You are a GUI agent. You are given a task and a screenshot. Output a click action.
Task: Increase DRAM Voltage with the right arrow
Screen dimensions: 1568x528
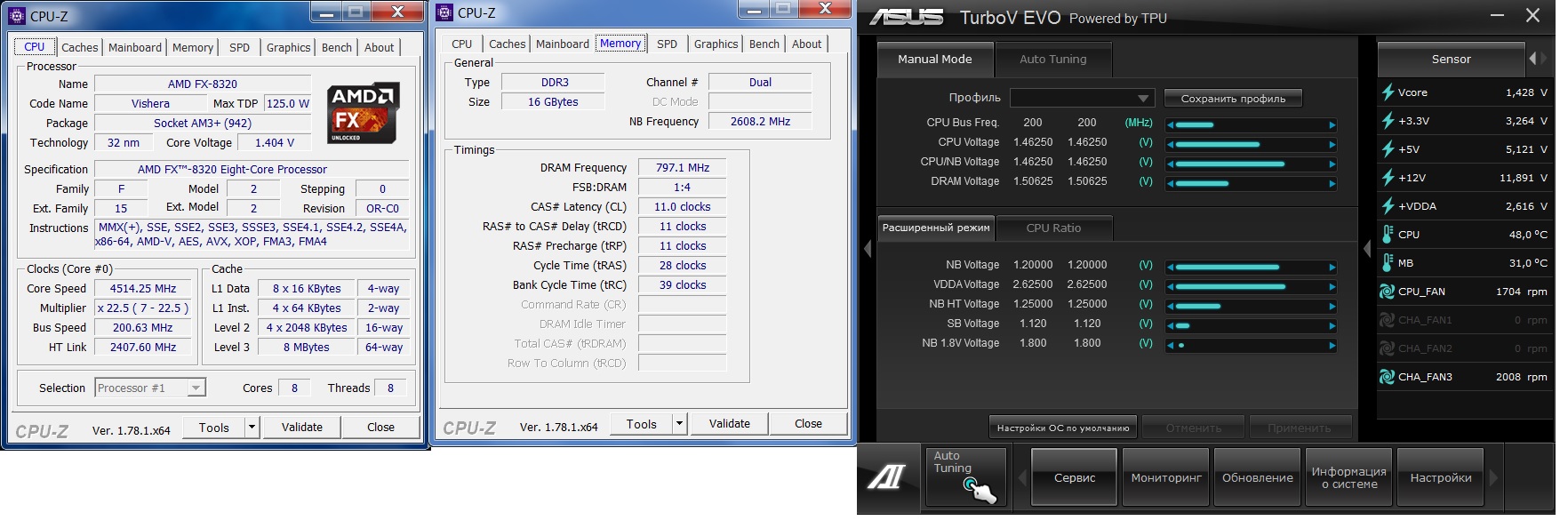click(x=1332, y=184)
